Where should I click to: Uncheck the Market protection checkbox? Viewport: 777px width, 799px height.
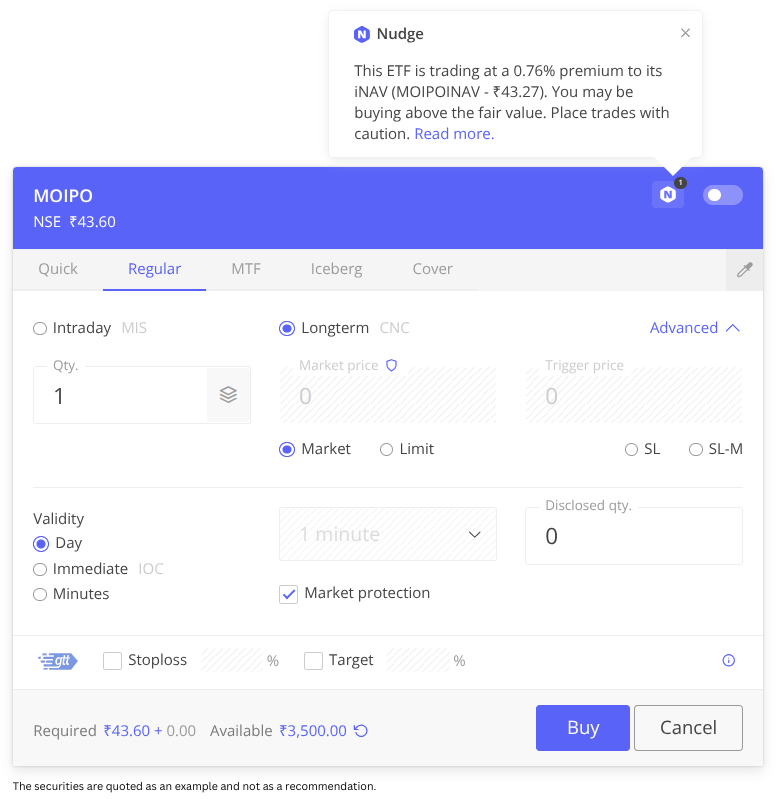[289, 594]
